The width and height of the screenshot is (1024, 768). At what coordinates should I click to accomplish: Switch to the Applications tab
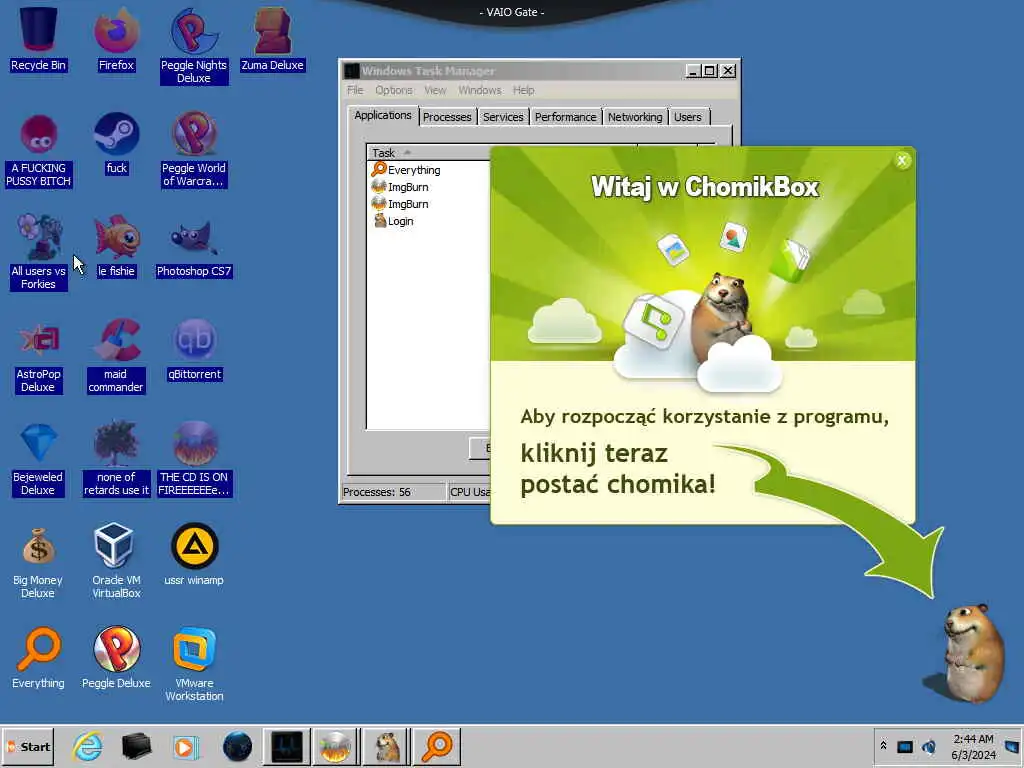click(x=383, y=116)
